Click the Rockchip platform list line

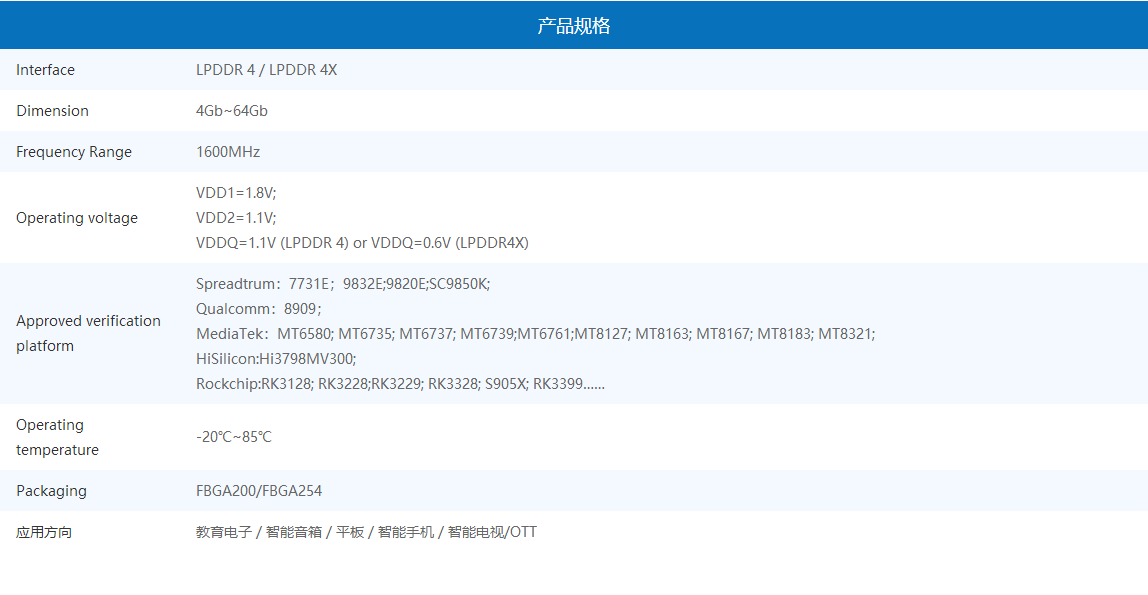(x=400, y=383)
